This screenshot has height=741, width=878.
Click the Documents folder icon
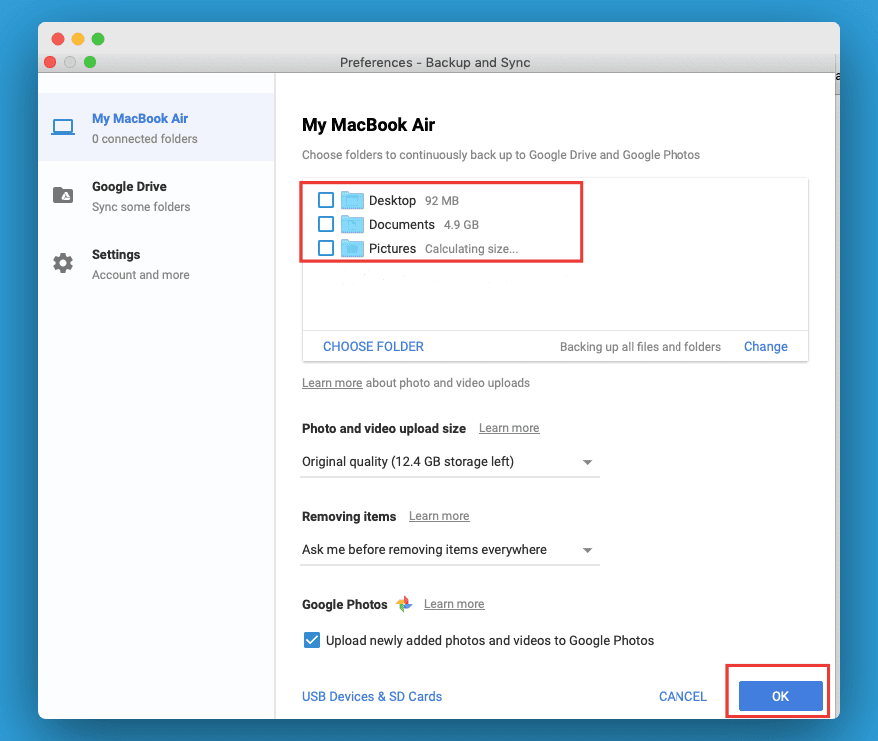(x=352, y=224)
